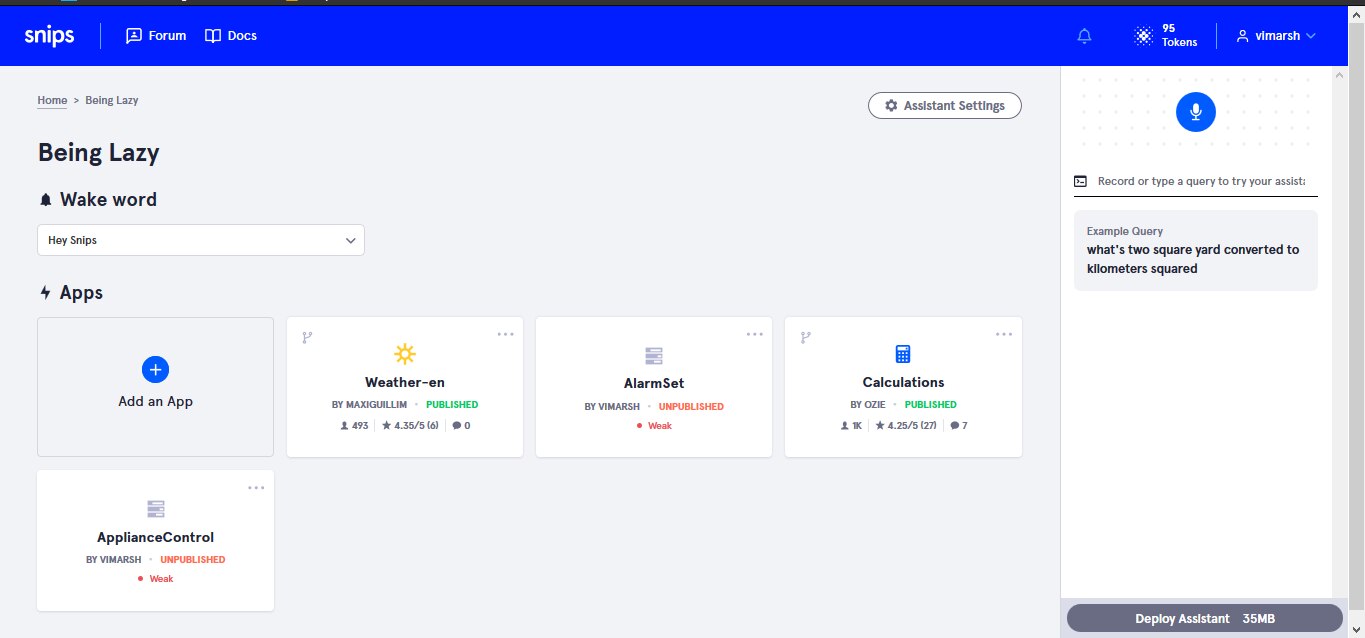Open the Weather-en app title
This screenshot has height=638, width=1365.
point(405,382)
